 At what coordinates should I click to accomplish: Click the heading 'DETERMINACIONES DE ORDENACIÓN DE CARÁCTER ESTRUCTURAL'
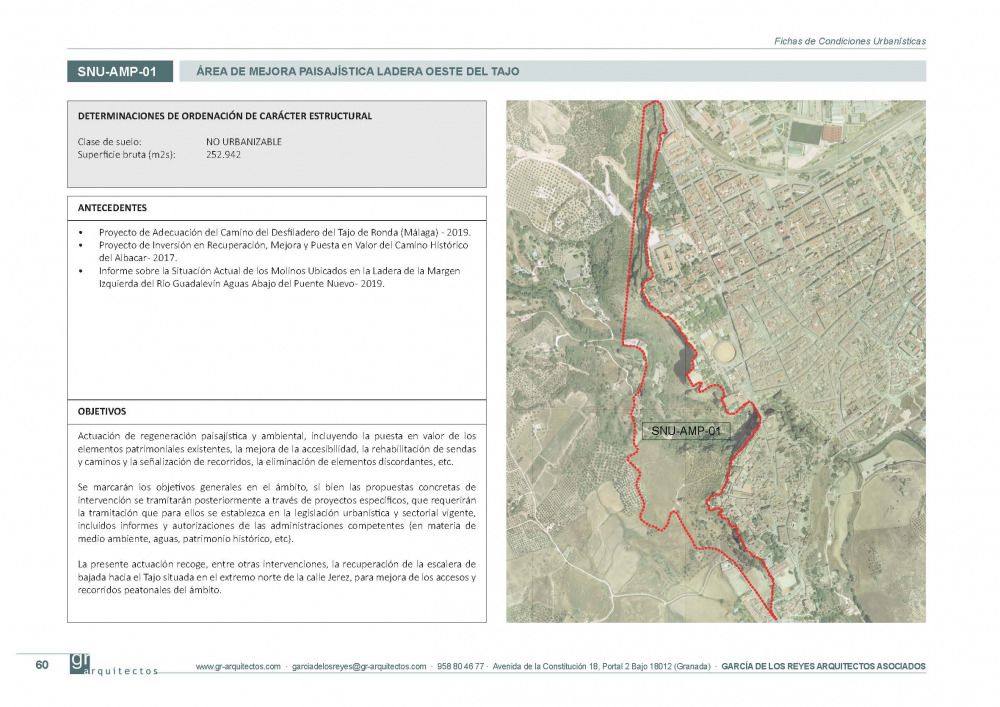[224, 116]
